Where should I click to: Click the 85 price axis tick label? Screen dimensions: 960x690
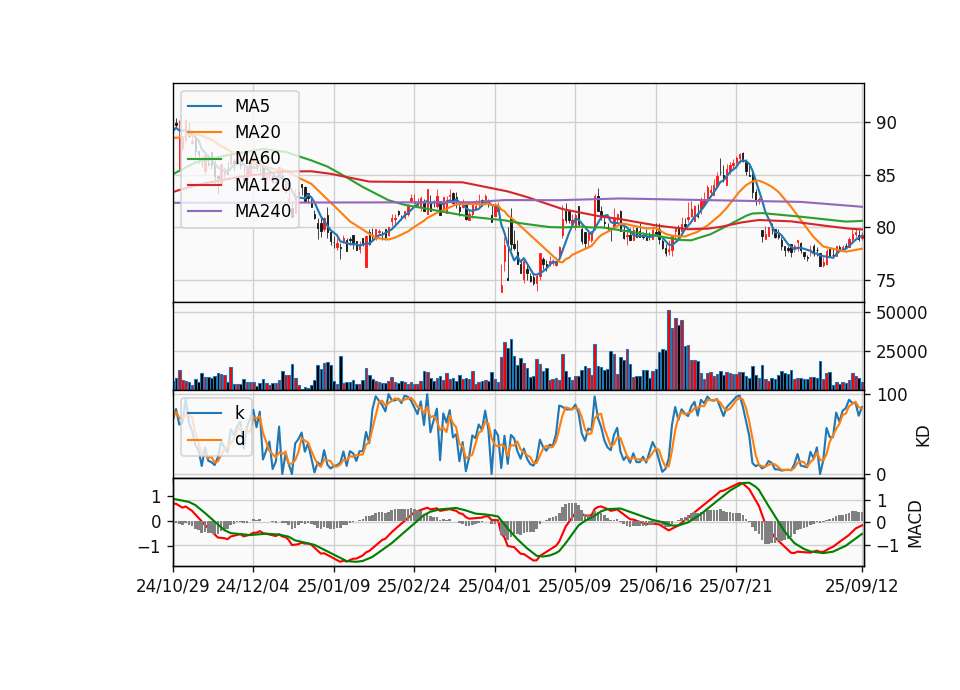click(x=886, y=176)
